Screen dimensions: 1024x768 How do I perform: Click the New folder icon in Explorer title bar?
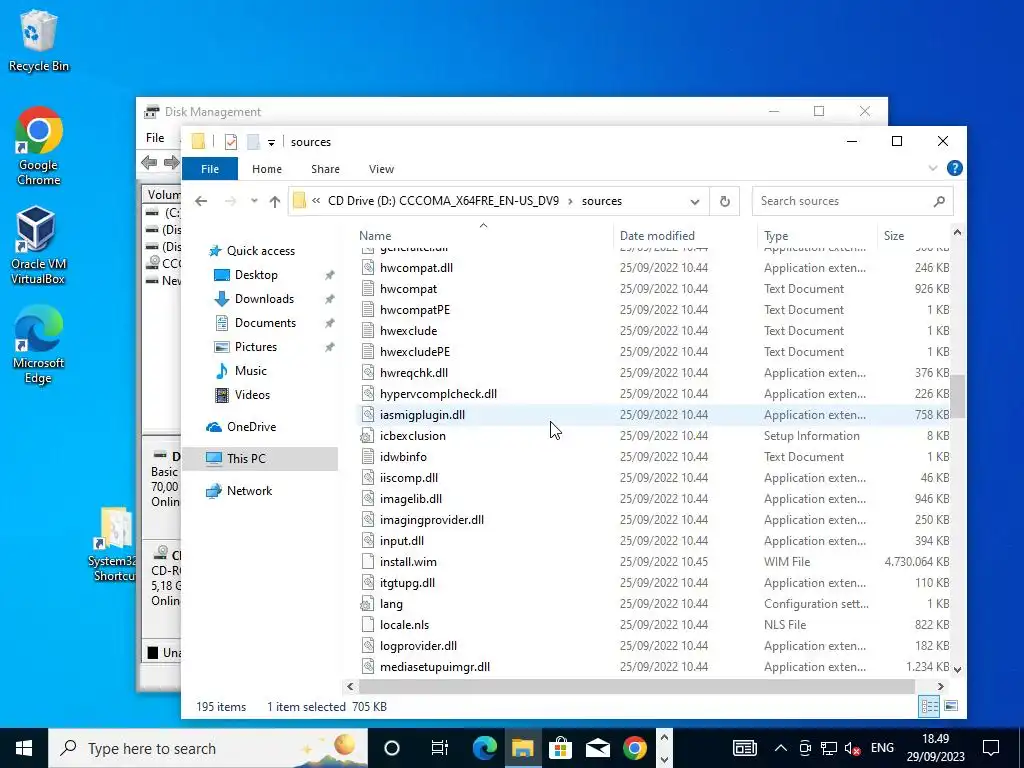[x=253, y=142]
